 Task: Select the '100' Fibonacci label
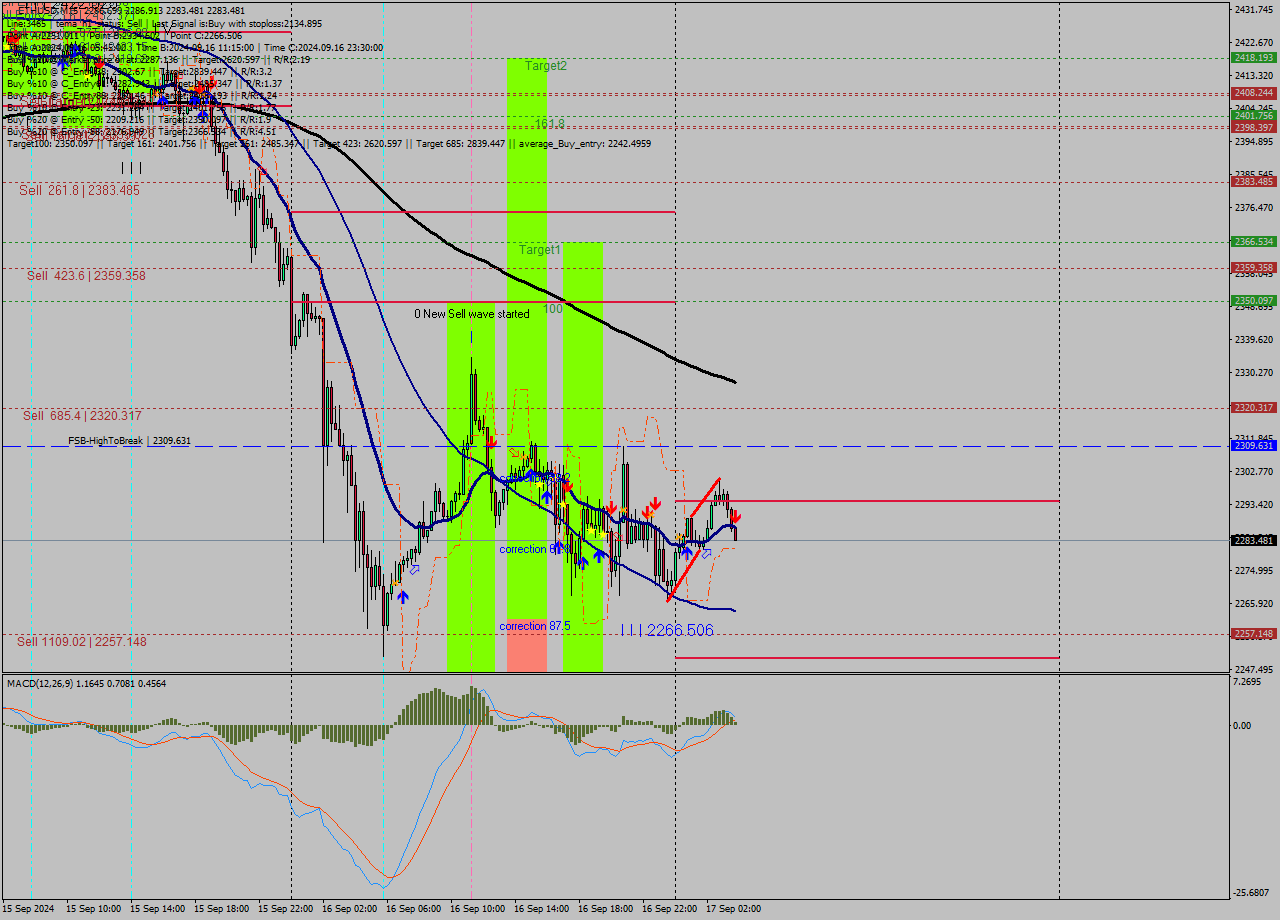[x=553, y=310]
